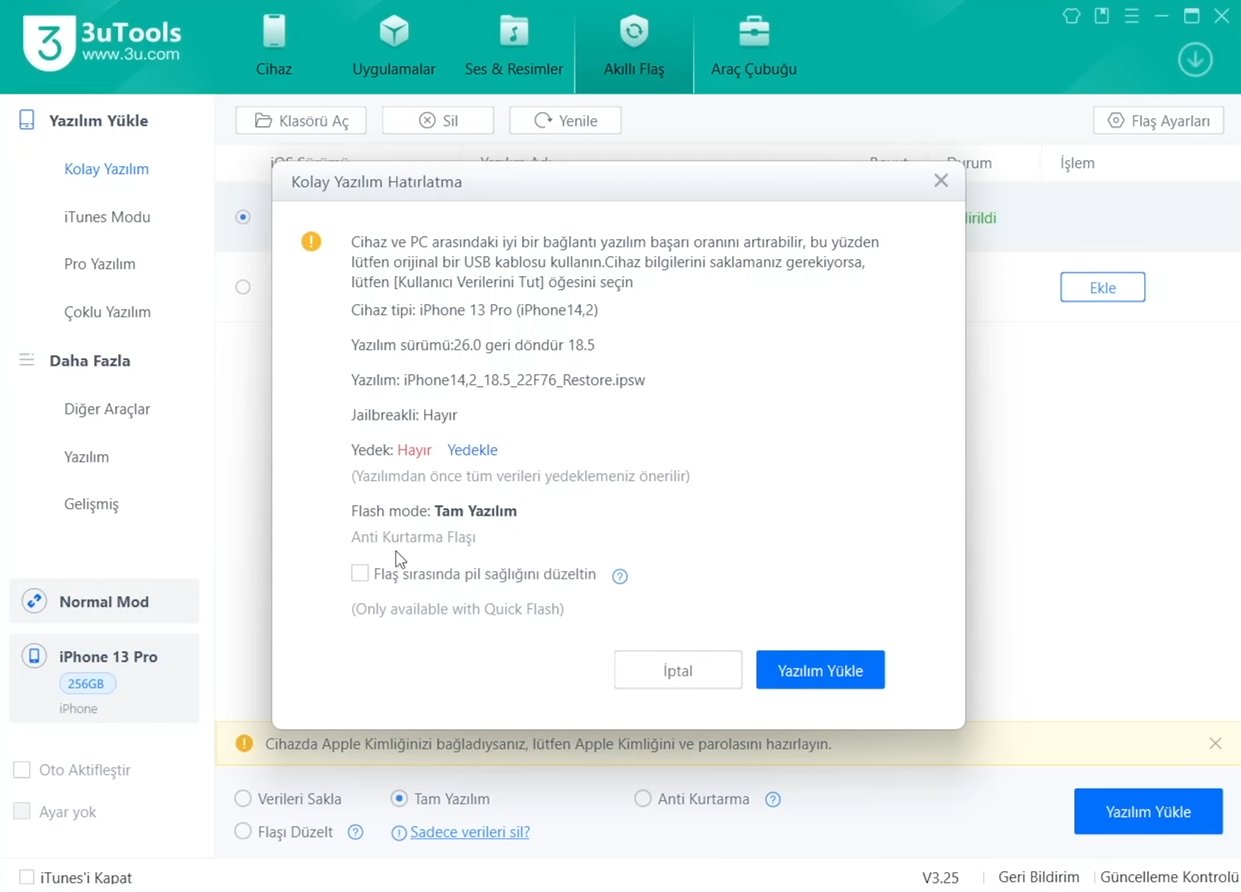The height and width of the screenshot is (892, 1241).
Task: Dismiss the Apple Kimliği warning banner
Action: [x=1215, y=743]
